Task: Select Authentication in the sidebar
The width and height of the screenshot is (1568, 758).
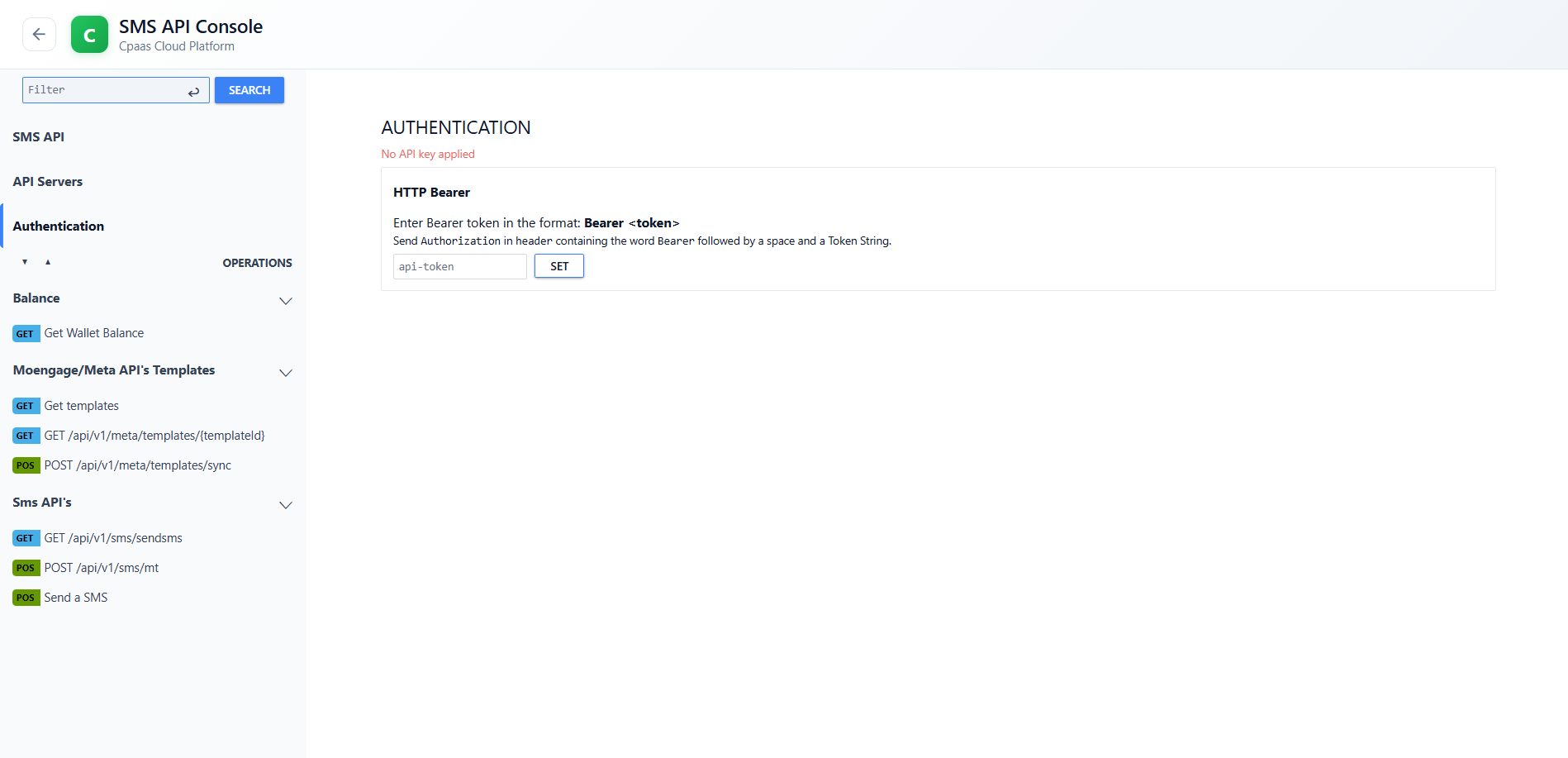Action: tap(59, 226)
